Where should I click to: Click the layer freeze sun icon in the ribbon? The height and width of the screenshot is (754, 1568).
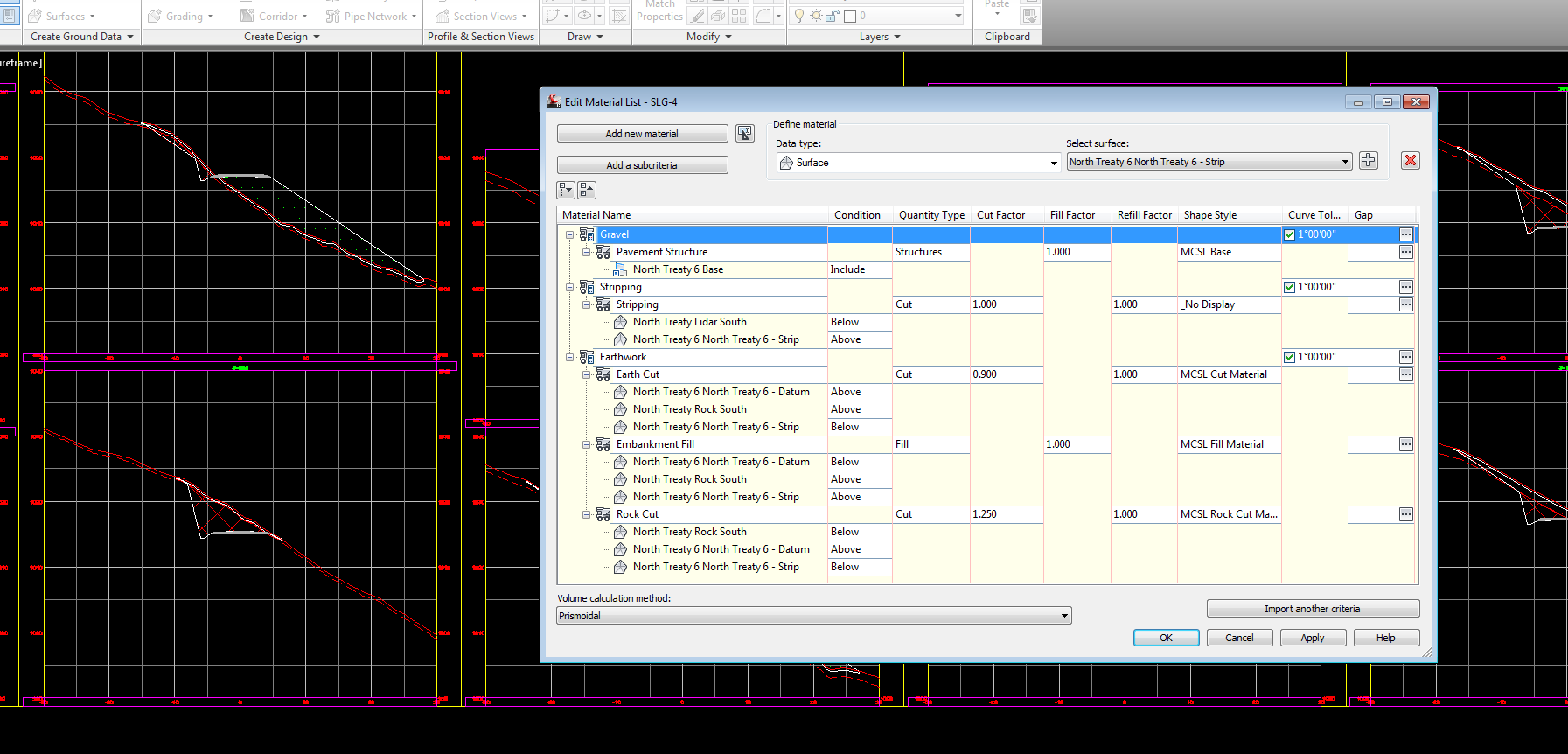(816, 16)
